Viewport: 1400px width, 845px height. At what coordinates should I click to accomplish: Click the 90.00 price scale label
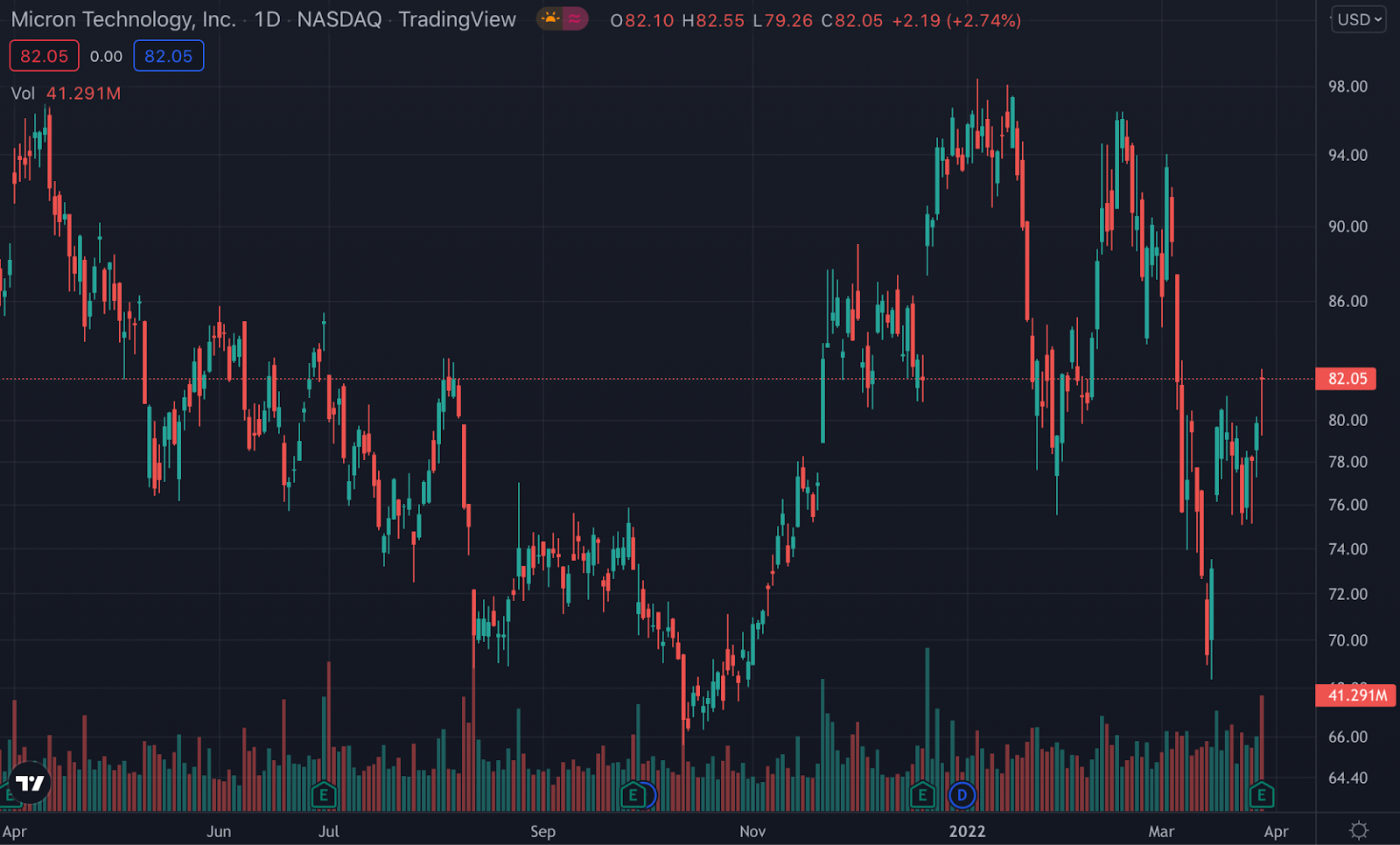coord(1347,227)
